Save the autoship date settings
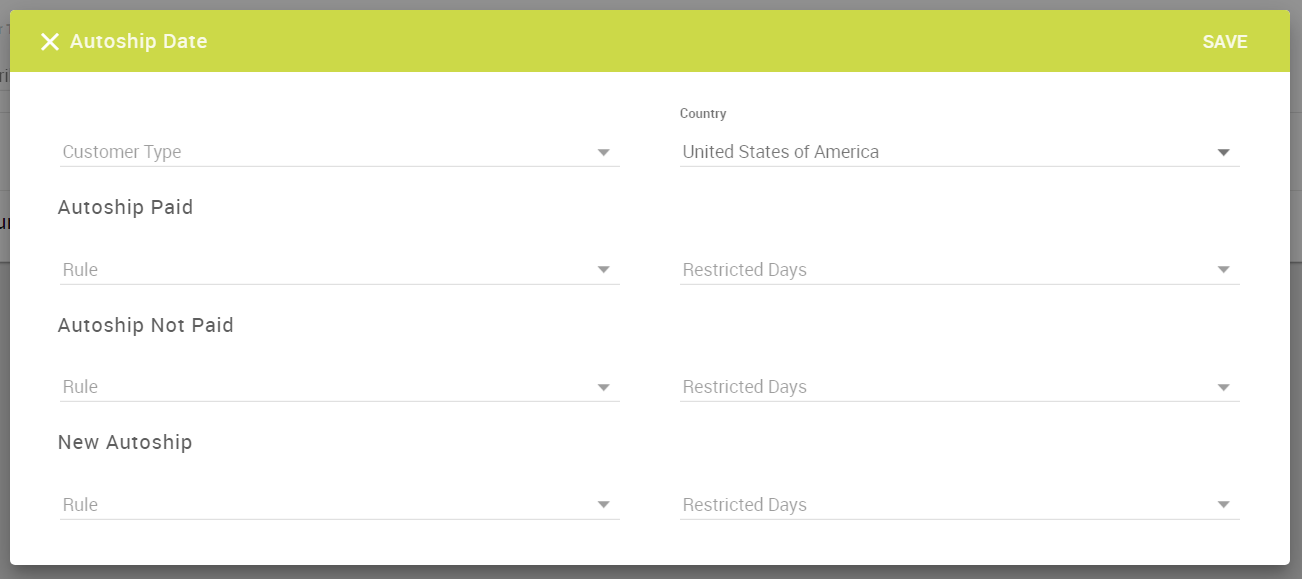 (1224, 42)
